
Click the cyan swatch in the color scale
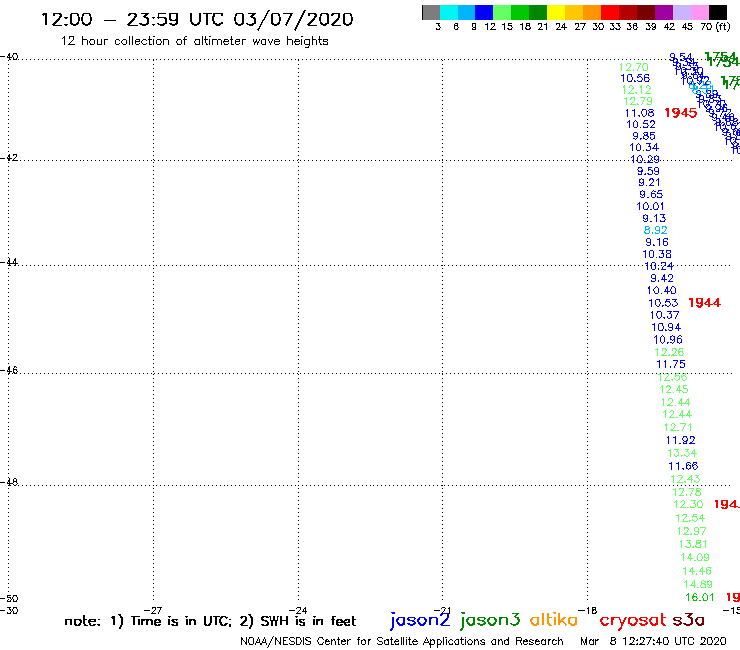449,12
